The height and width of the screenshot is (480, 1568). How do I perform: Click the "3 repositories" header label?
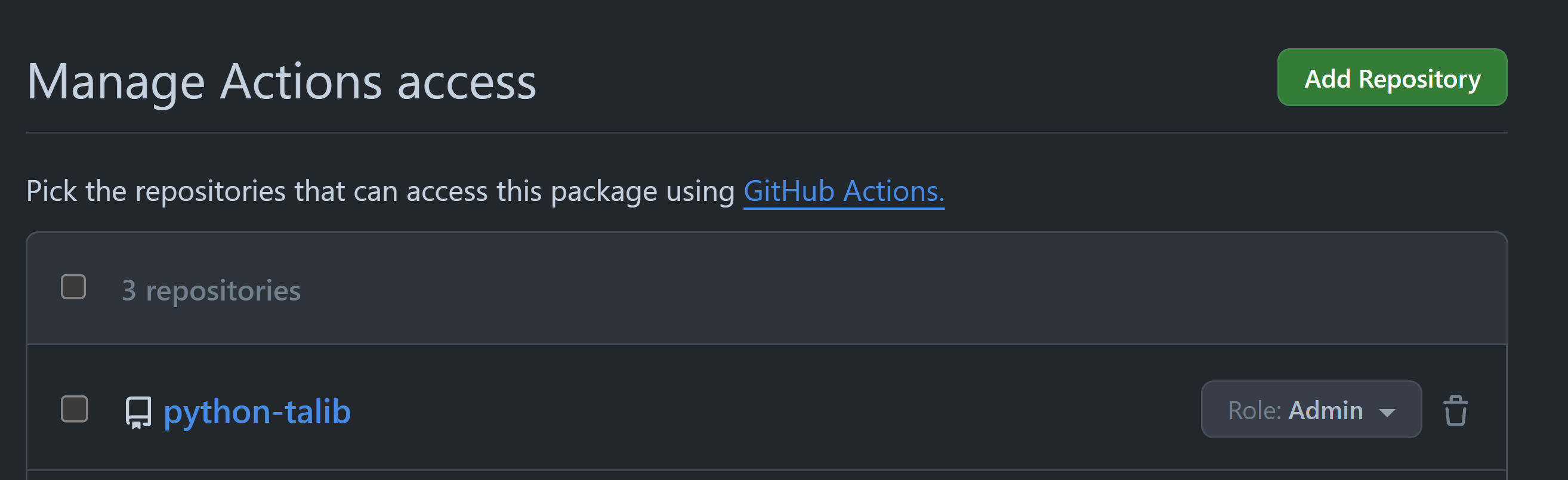pos(211,290)
